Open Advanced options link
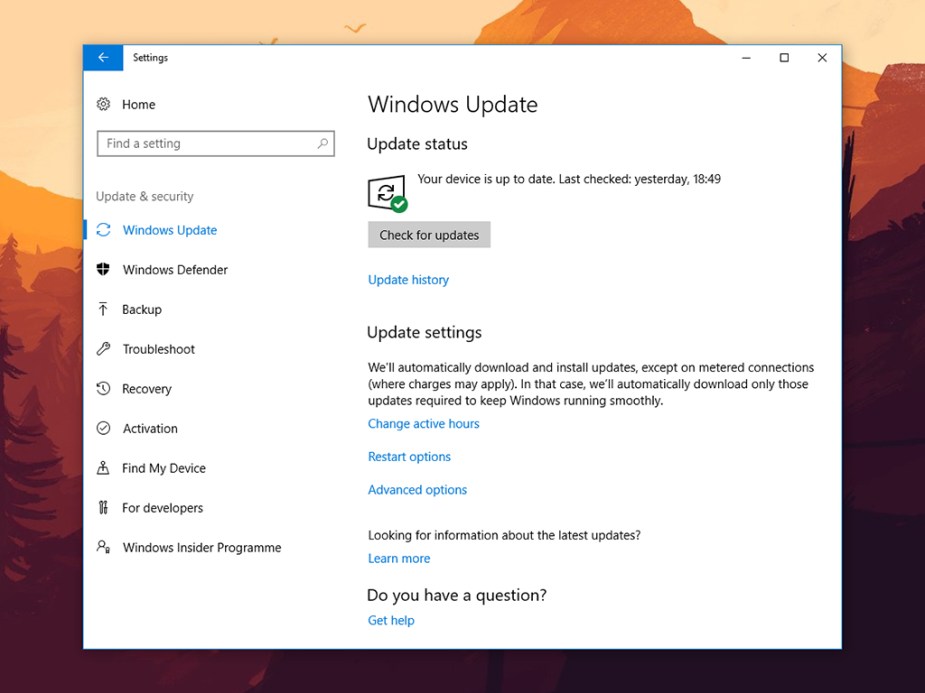The height and width of the screenshot is (693, 925). [417, 490]
